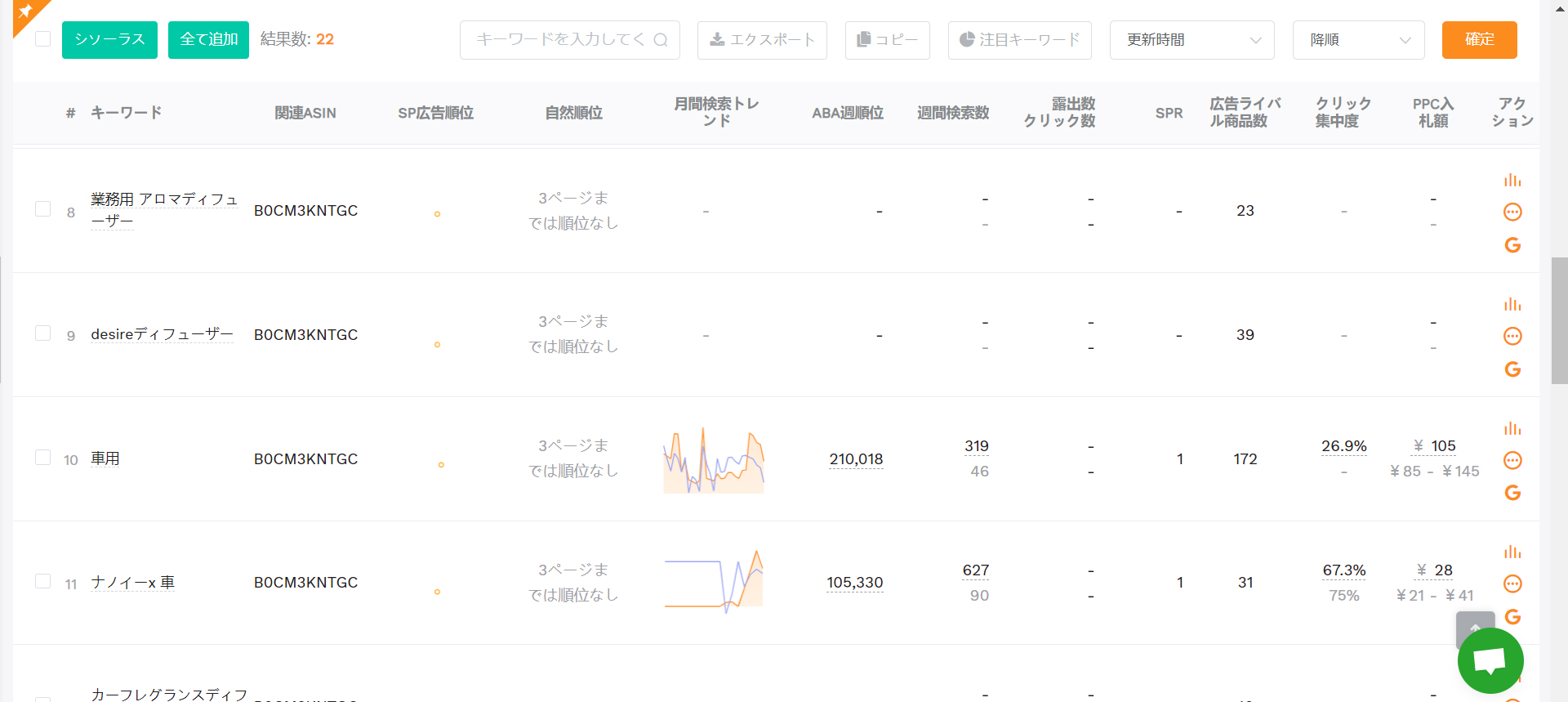Click the SP広告順位 column header
The height and width of the screenshot is (702, 1568).
click(x=435, y=113)
